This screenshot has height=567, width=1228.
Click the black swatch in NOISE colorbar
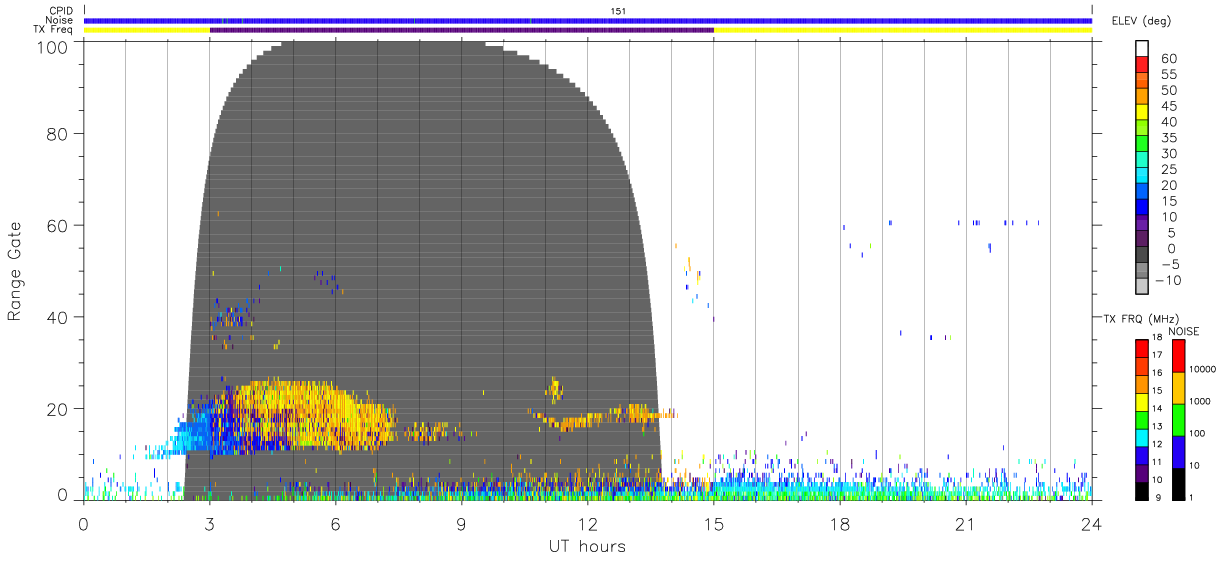pos(1178,483)
